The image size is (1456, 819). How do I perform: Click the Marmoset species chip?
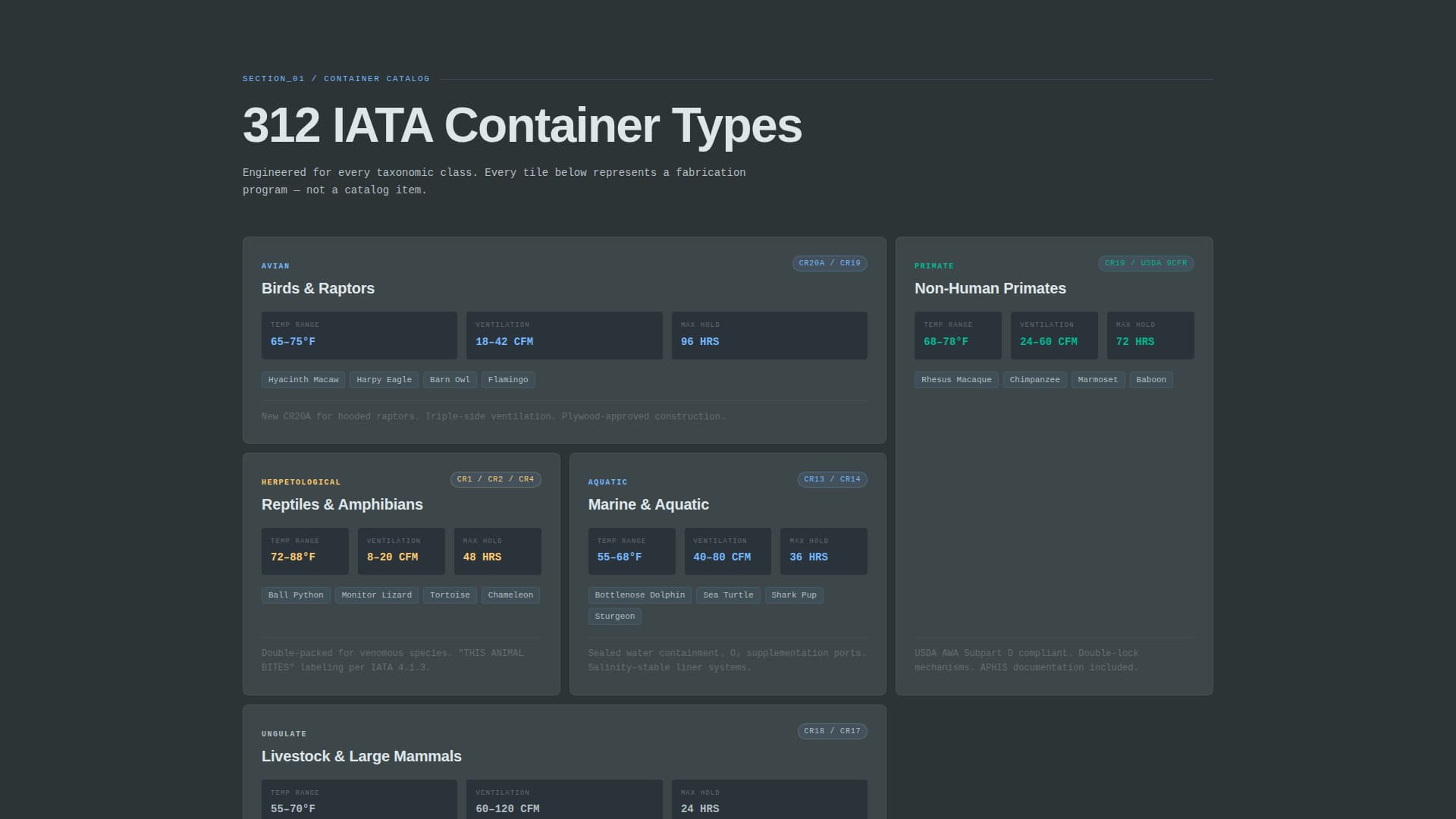[1097, 380]
